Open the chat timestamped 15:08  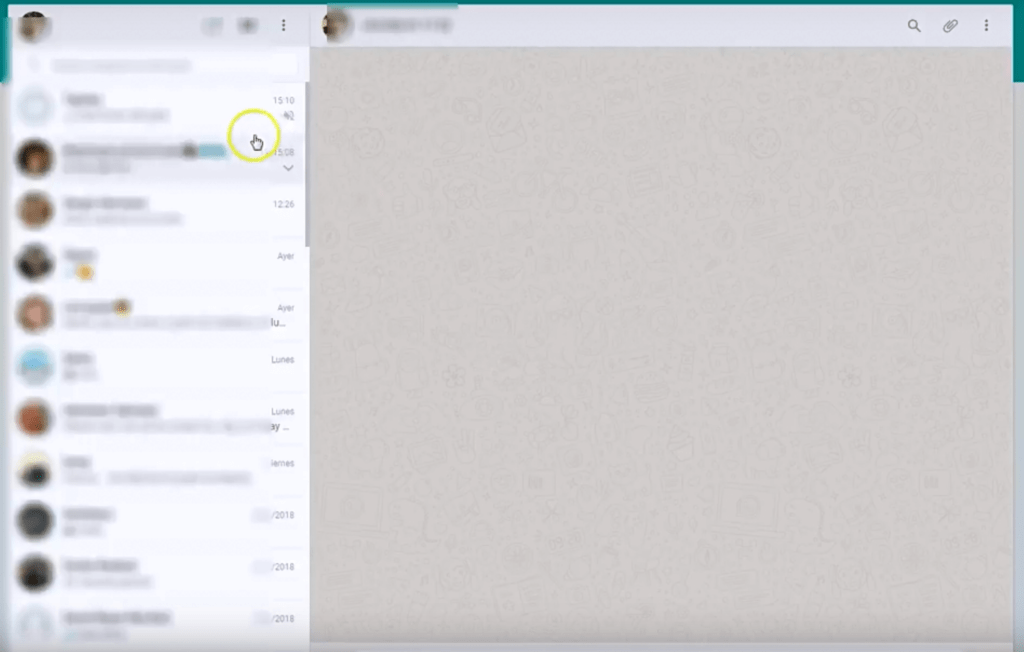tap(158, 159)
